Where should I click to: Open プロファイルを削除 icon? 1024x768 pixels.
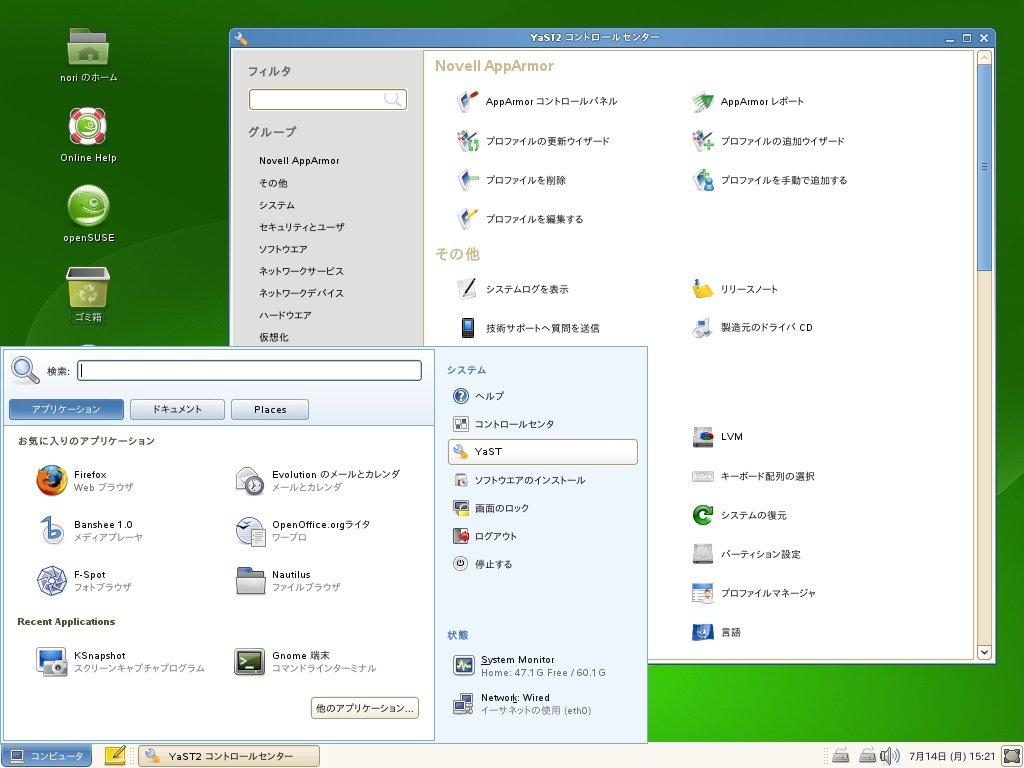click(x=468, y=180)
